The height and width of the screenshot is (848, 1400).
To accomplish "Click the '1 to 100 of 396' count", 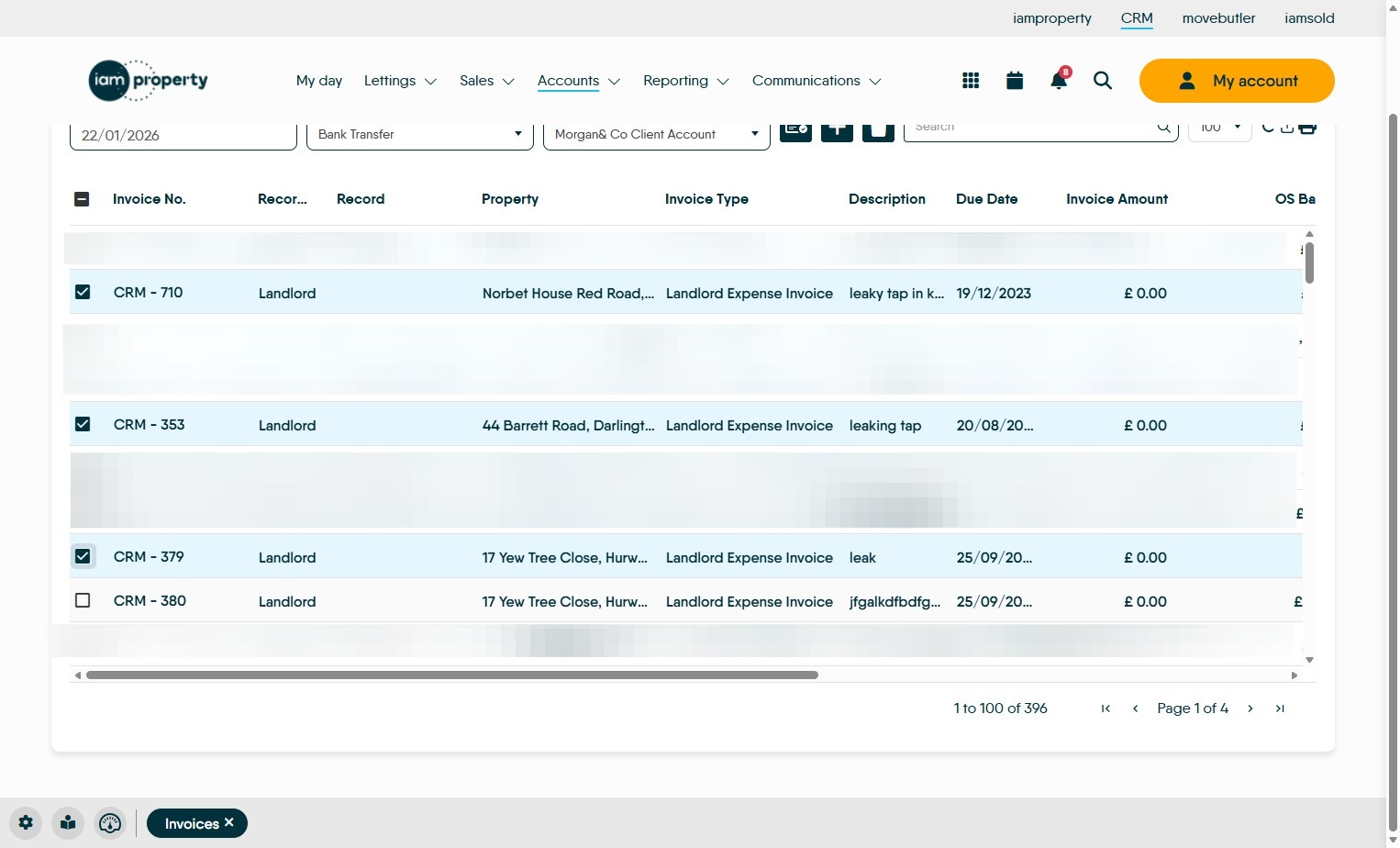I will click(x=1000, y=709).
